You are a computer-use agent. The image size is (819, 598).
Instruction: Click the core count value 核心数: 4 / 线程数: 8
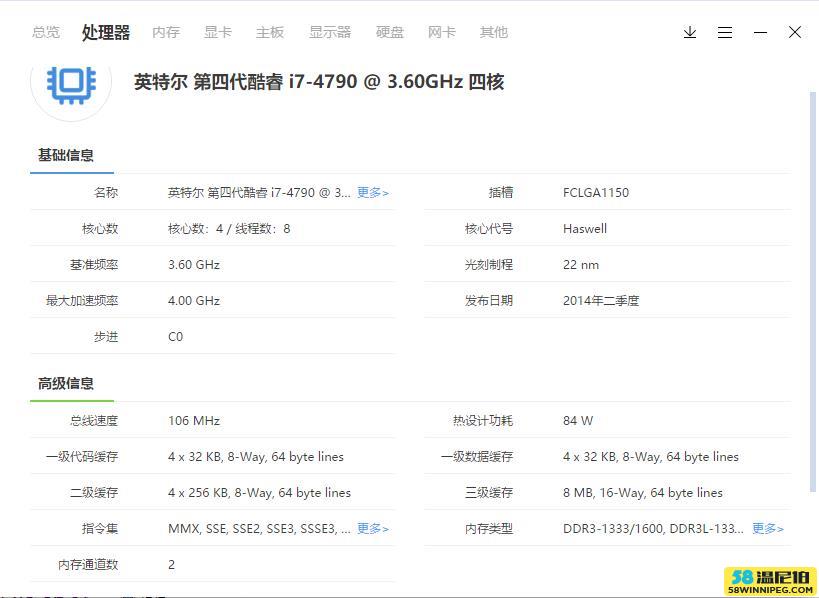(x=229, y=229)
